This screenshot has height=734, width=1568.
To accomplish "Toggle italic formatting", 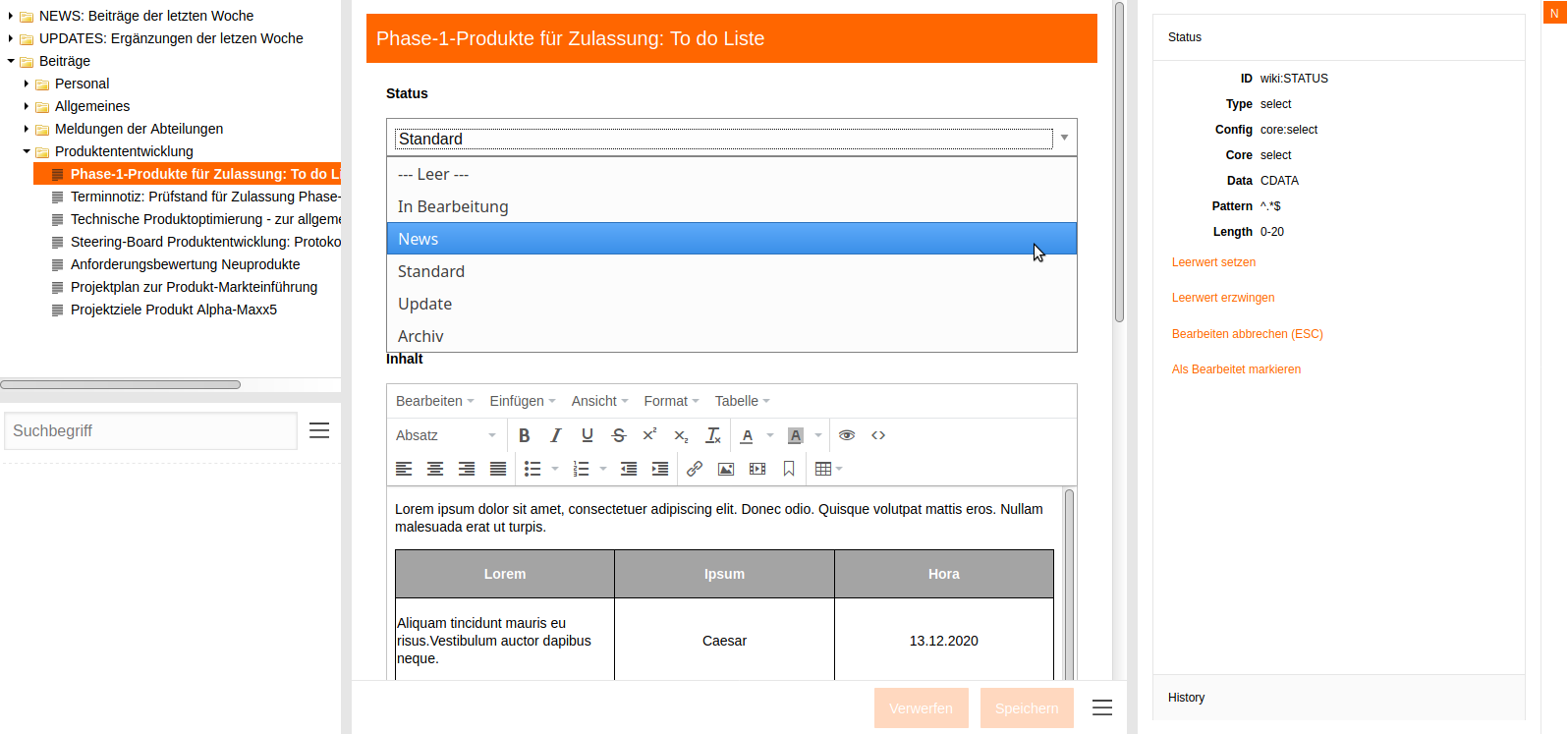I will point(556,435).
